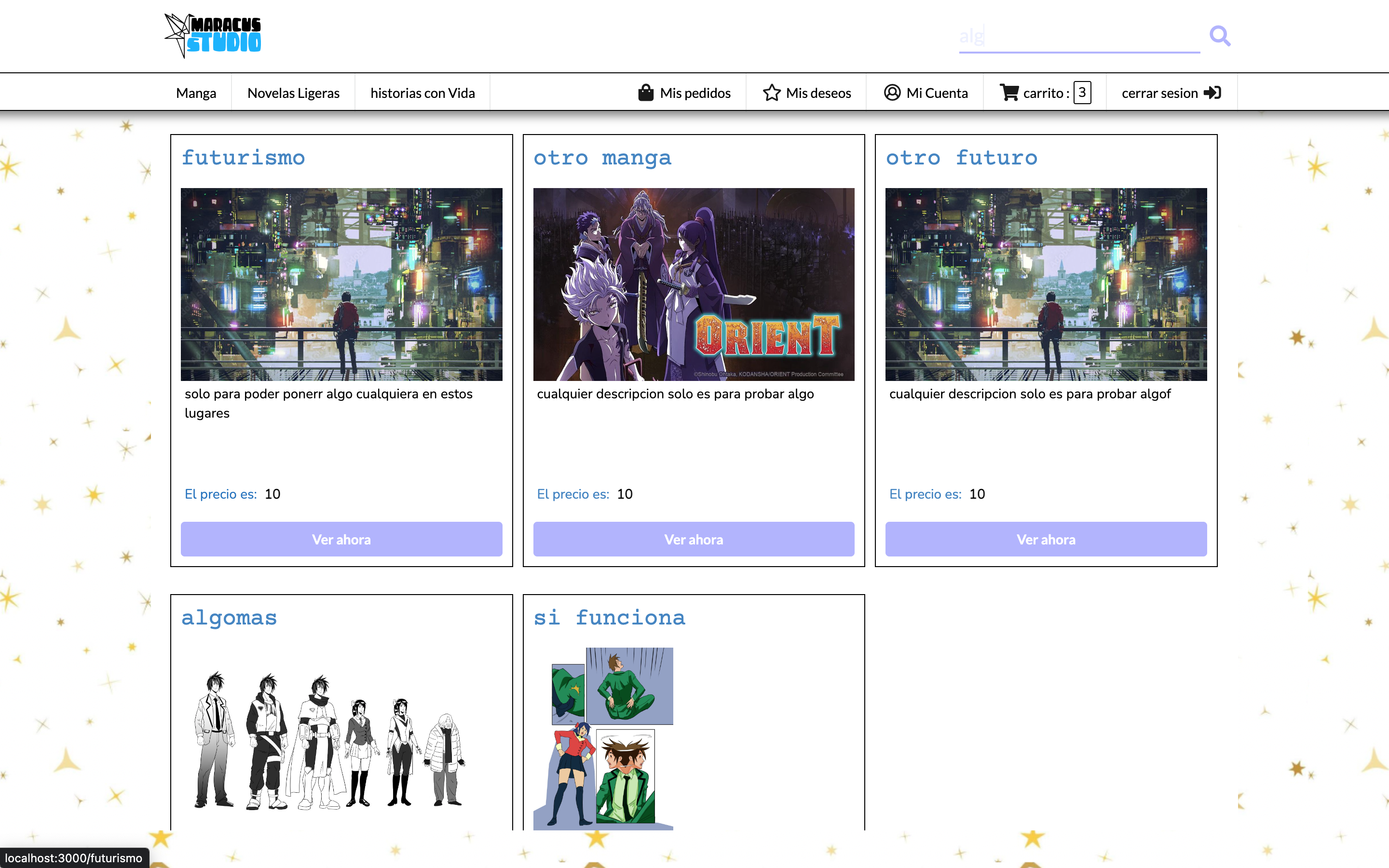
Task: Click the star icon for Mis deseos
Action: click(x=771, y=93)
